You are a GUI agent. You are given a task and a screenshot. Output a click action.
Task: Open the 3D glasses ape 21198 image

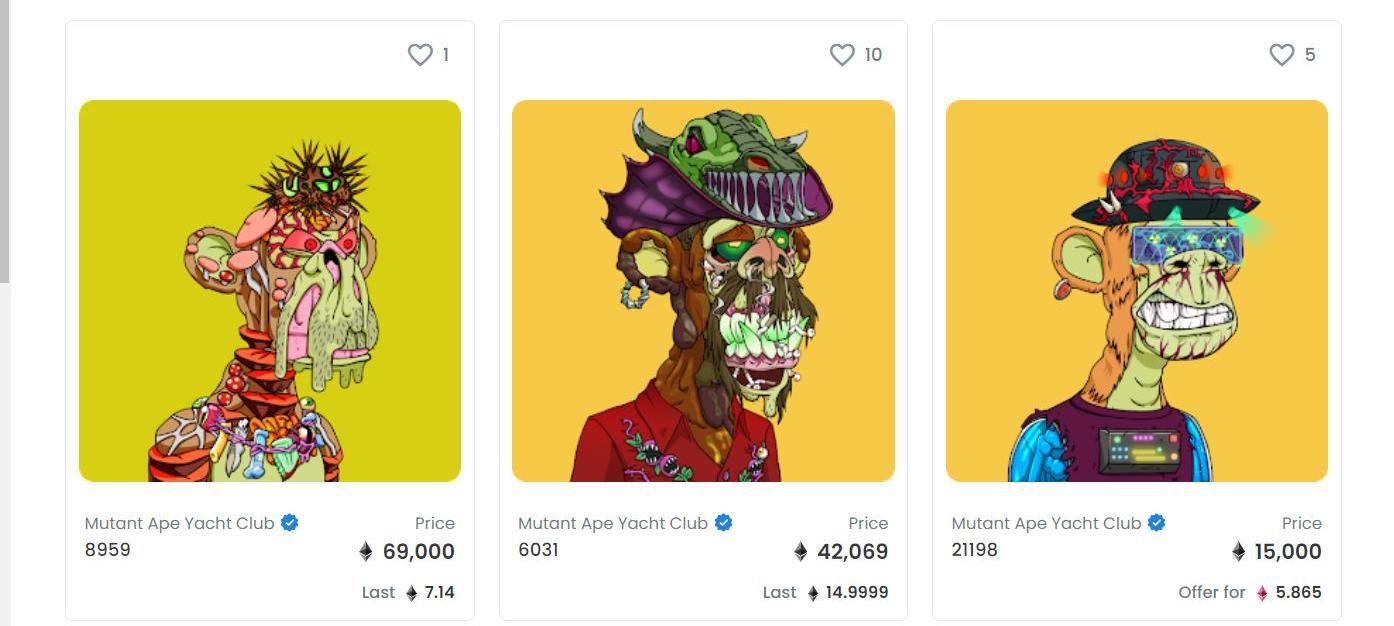pyautogui.click(x=1137, y=291)
